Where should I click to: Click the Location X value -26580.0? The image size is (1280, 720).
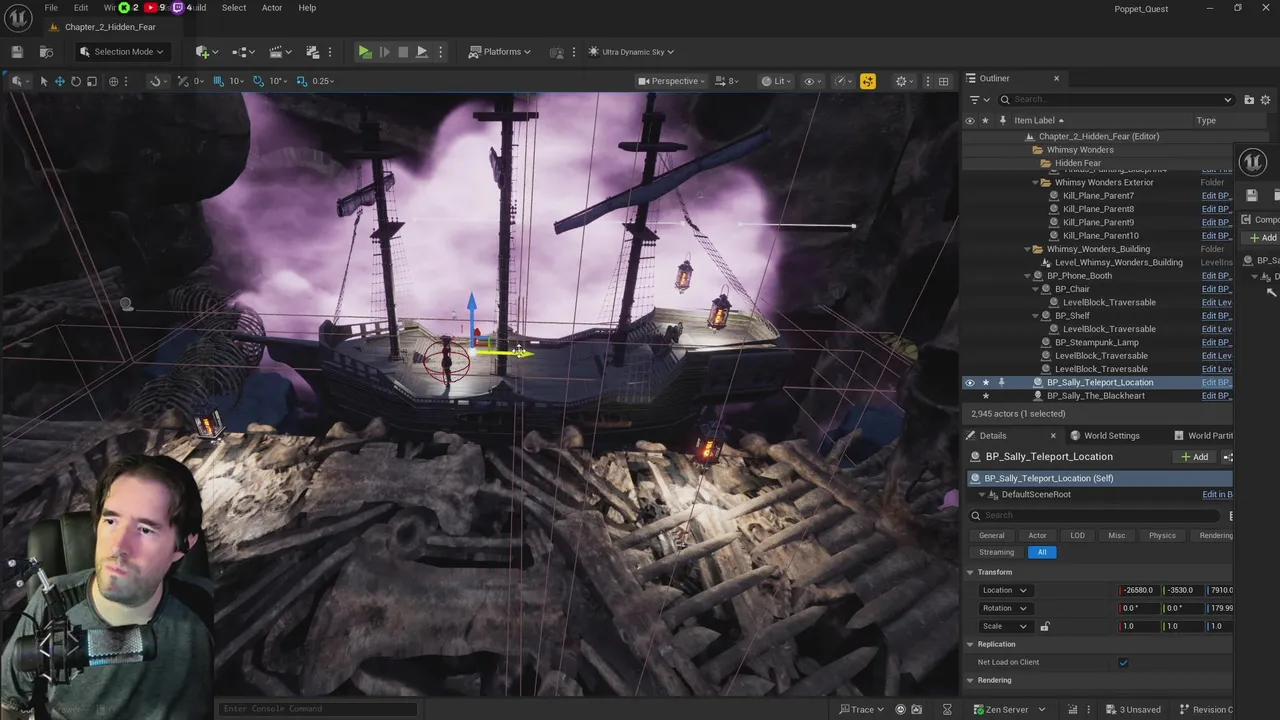pyautogui.click(x=1138, y=591)
